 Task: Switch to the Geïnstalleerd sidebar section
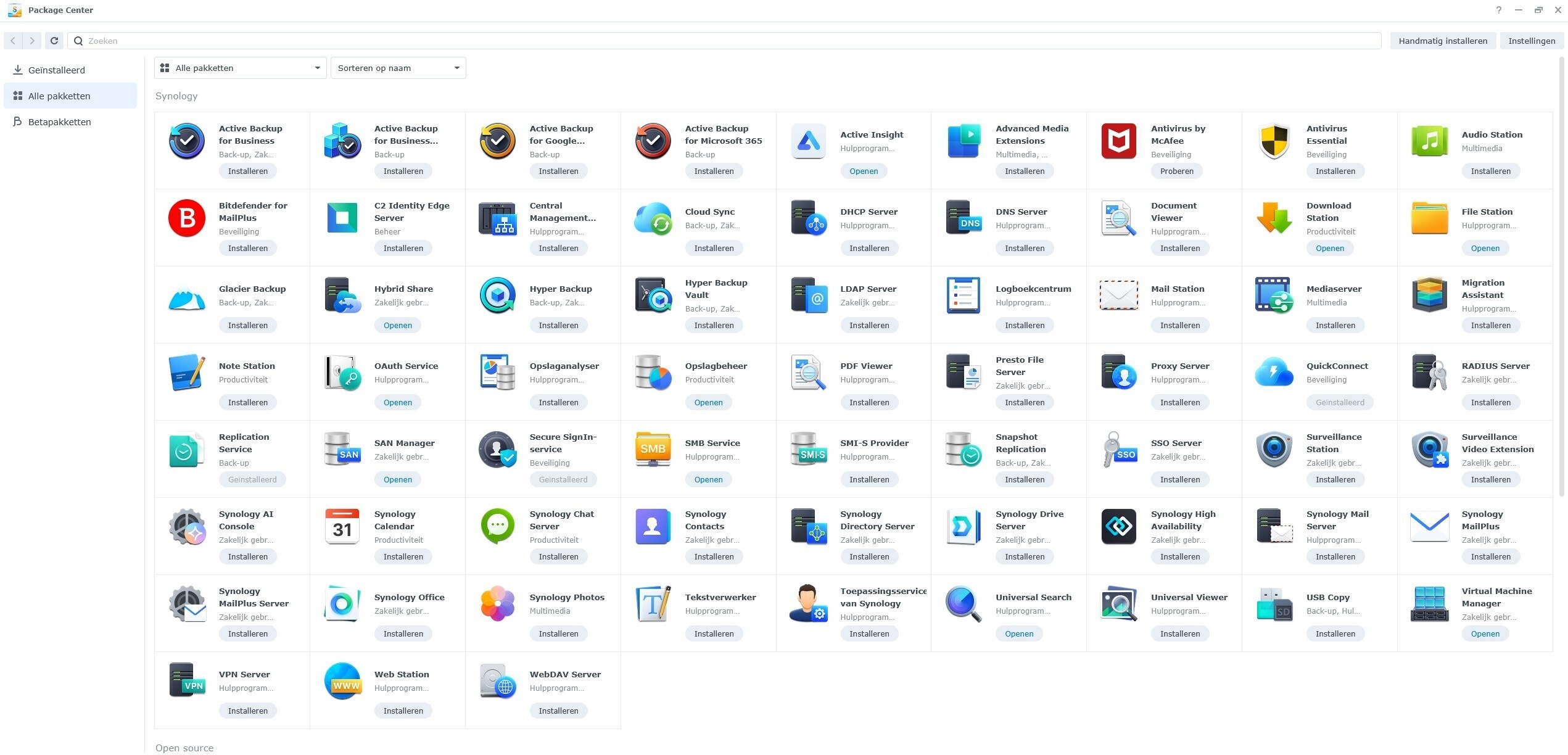[x=56, y=70]
